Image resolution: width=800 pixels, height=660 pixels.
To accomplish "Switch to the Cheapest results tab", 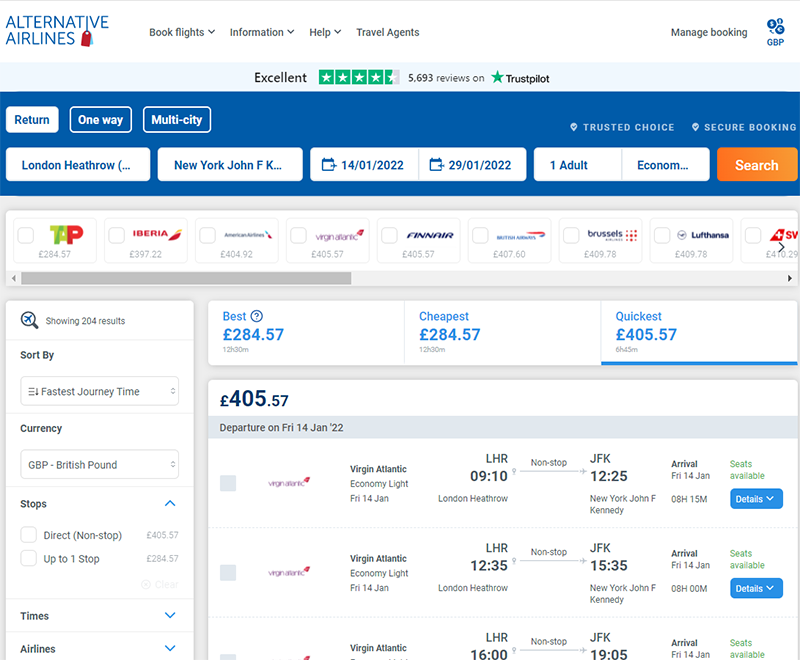I will coord(503,332).
